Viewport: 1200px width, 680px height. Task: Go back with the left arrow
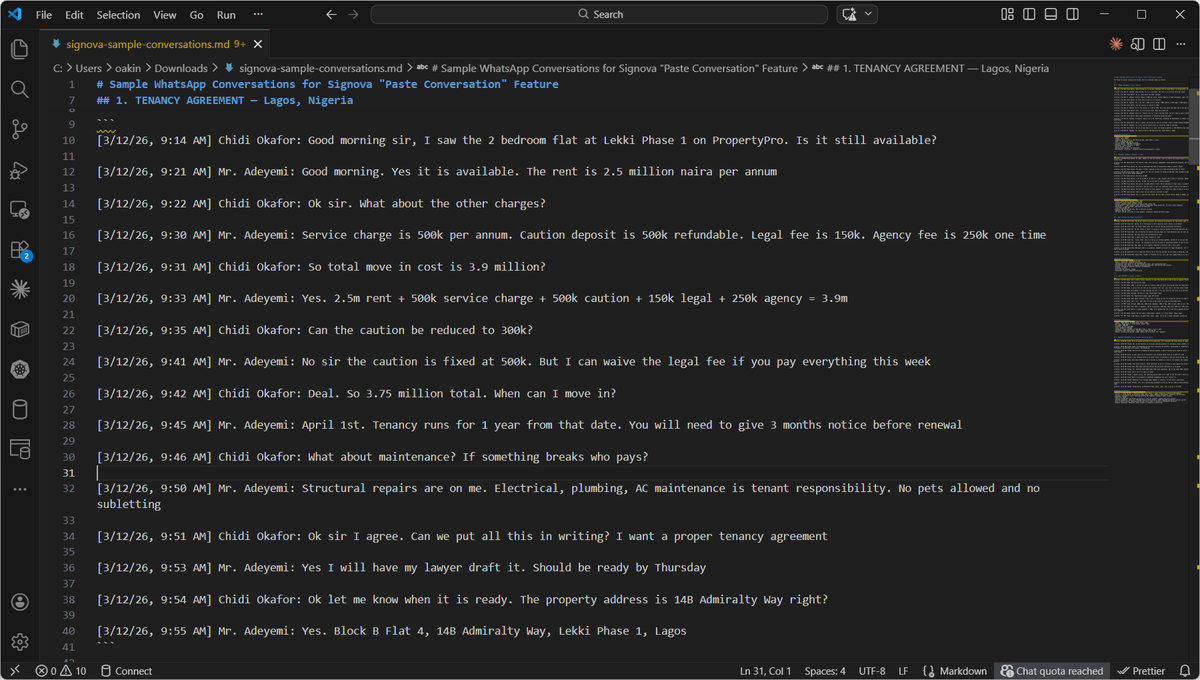332,14
